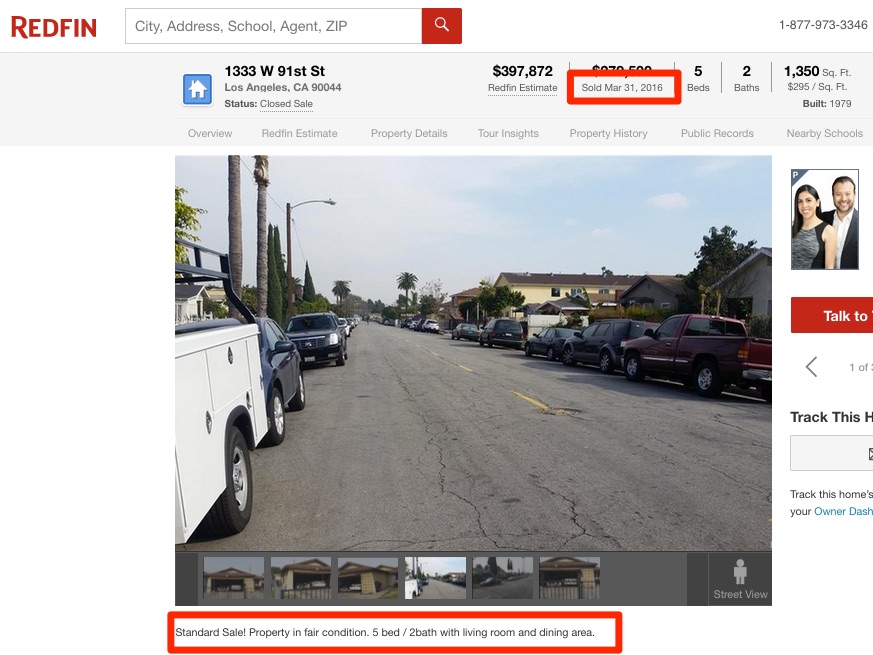Open the Tour Insights tab
The width and height of the screenshot is (873, 655).
tap(508, 133)
